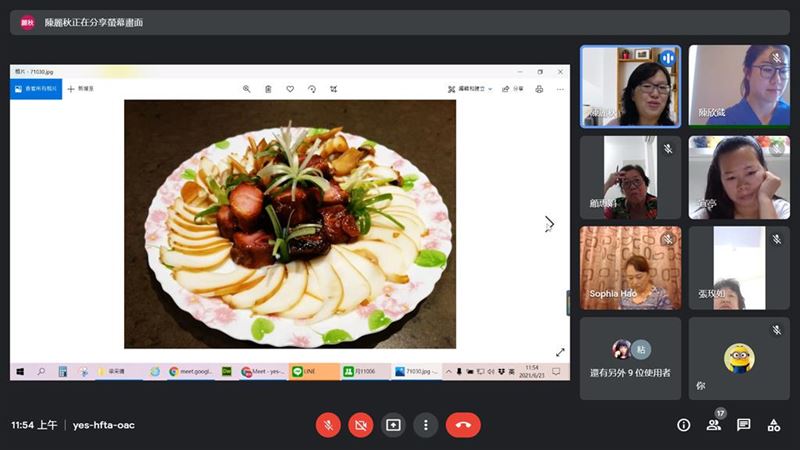Image resolution: width=800 pixels, height=450 pixels.
Task: Open the Windows Start button in shared screen
Action: click(20, 371)
